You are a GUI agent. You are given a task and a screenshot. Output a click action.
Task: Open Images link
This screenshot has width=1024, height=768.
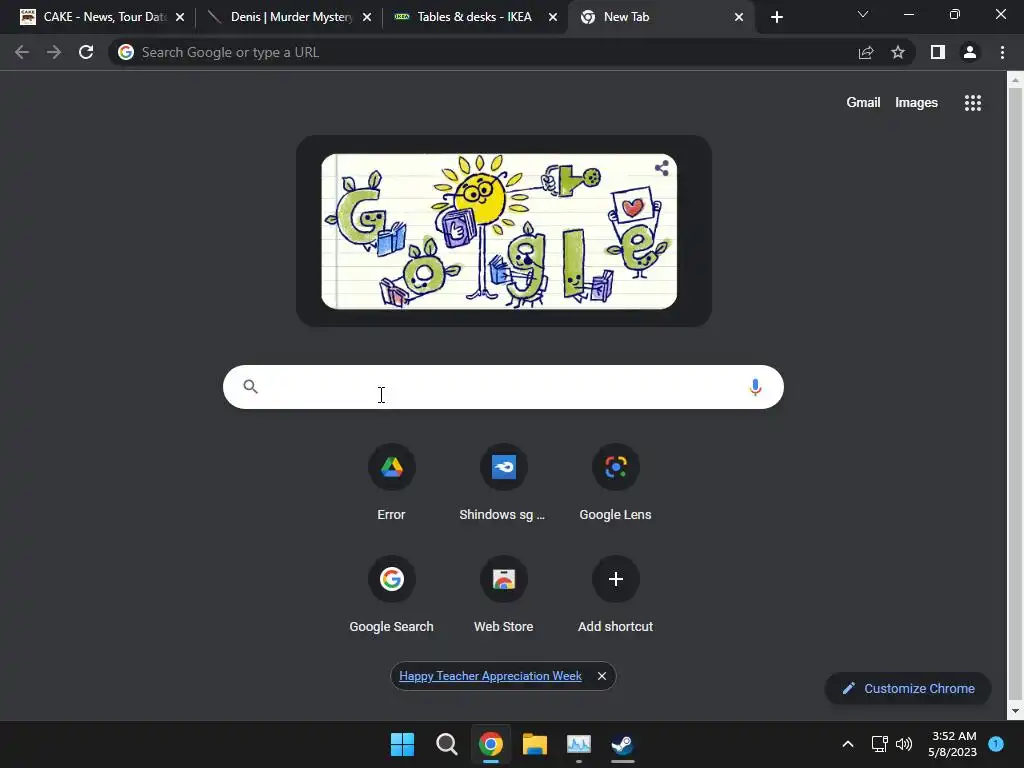pyautogui.click(x=916, y=103)
